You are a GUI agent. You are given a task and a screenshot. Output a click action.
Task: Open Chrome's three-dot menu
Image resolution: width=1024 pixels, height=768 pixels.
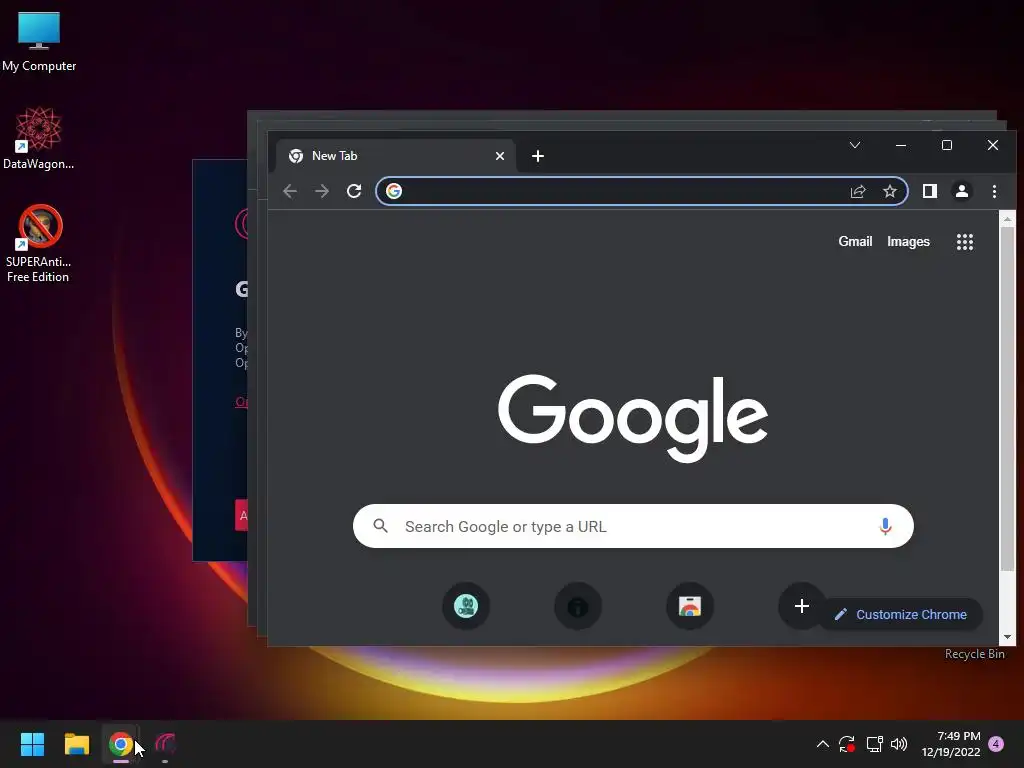[994, 191]
